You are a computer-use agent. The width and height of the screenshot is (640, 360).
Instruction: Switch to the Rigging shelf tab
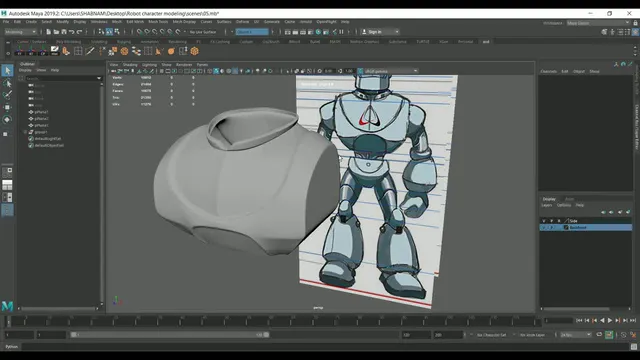[124, 42]
